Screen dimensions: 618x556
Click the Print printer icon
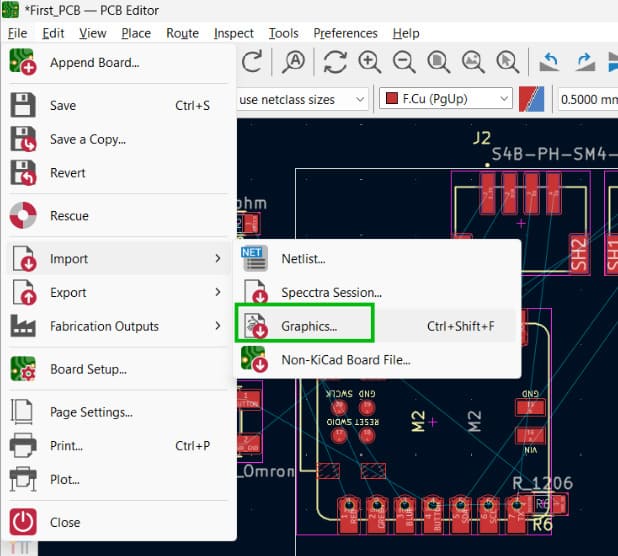tap(23, 445)
